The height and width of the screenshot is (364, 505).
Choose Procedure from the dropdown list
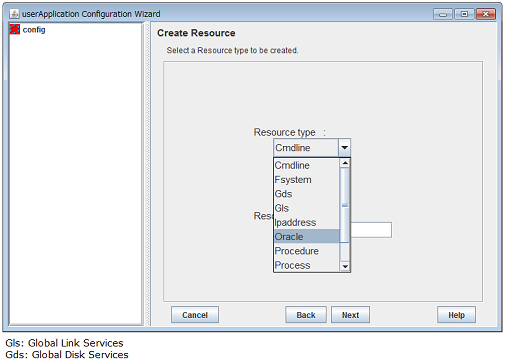(x=306, y=251)
